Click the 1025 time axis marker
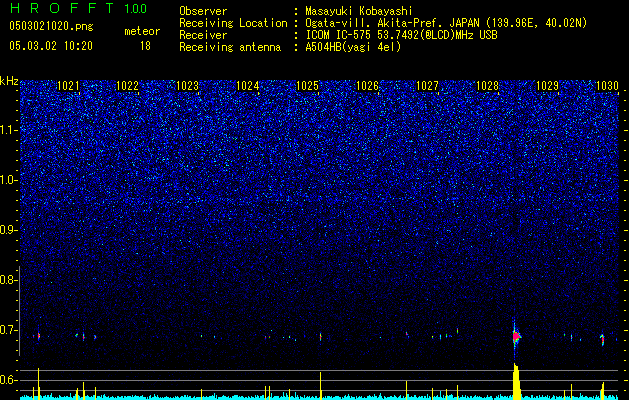The width and height of the screenshot is (629, 400). coord(307,86)
